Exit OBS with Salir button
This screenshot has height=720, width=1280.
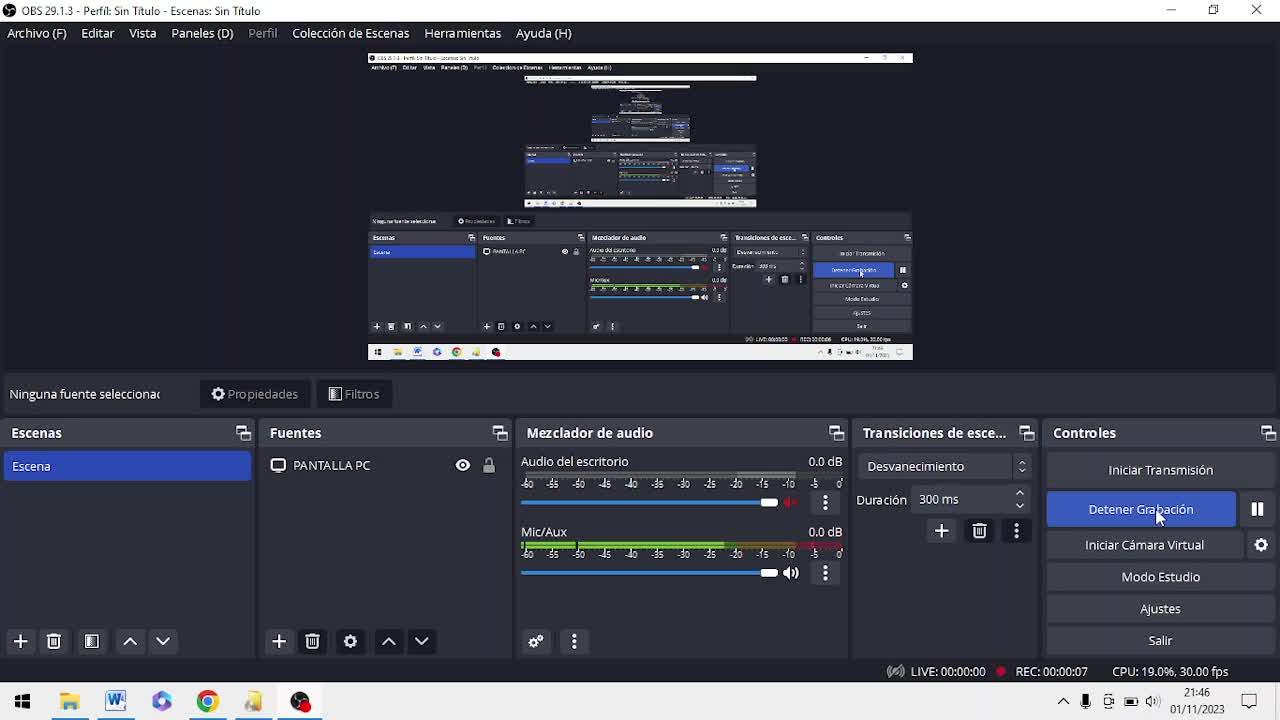pyautogui.click(x=1160, y=641)
